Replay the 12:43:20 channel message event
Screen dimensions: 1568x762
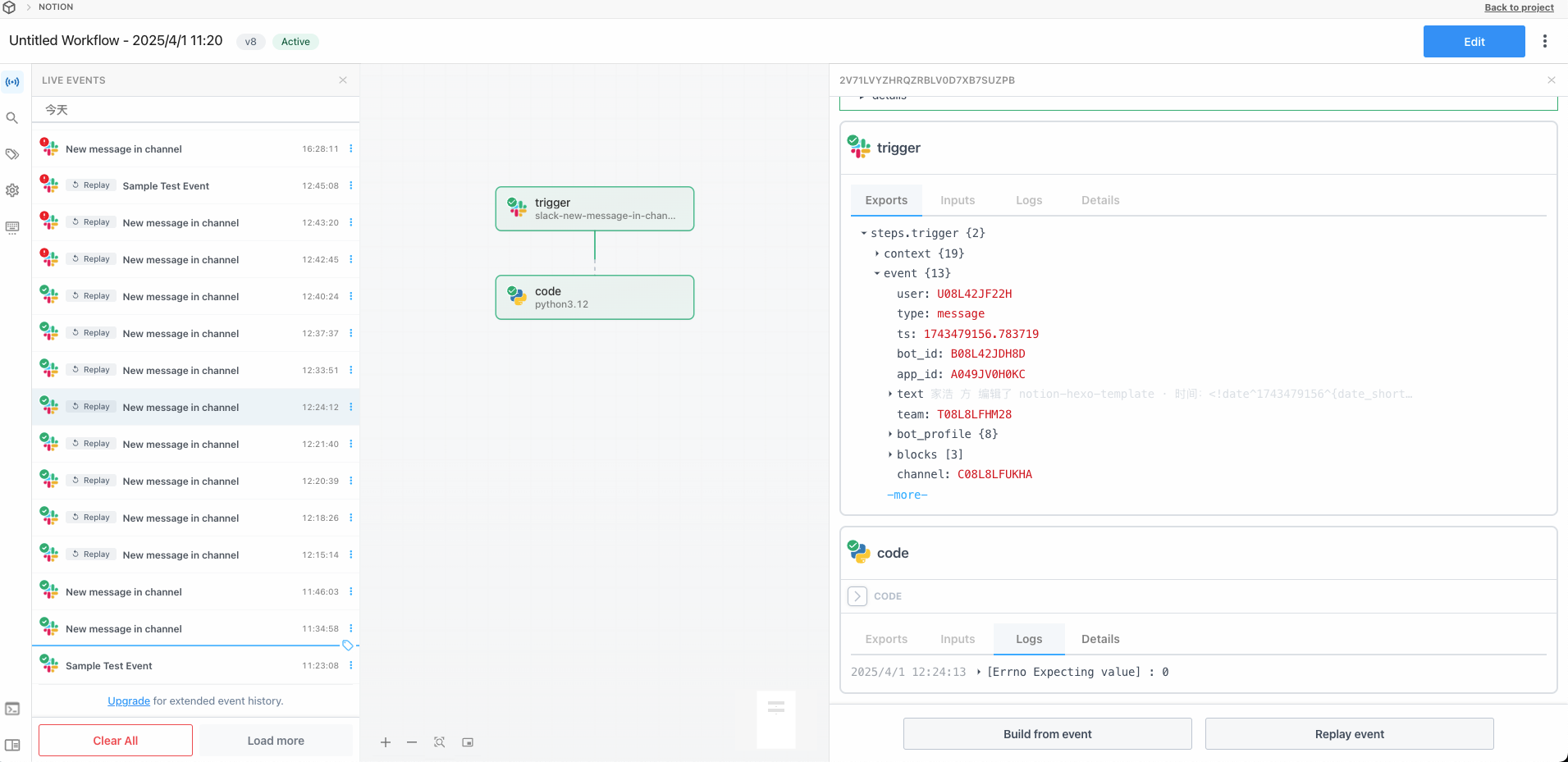point(91,222)
